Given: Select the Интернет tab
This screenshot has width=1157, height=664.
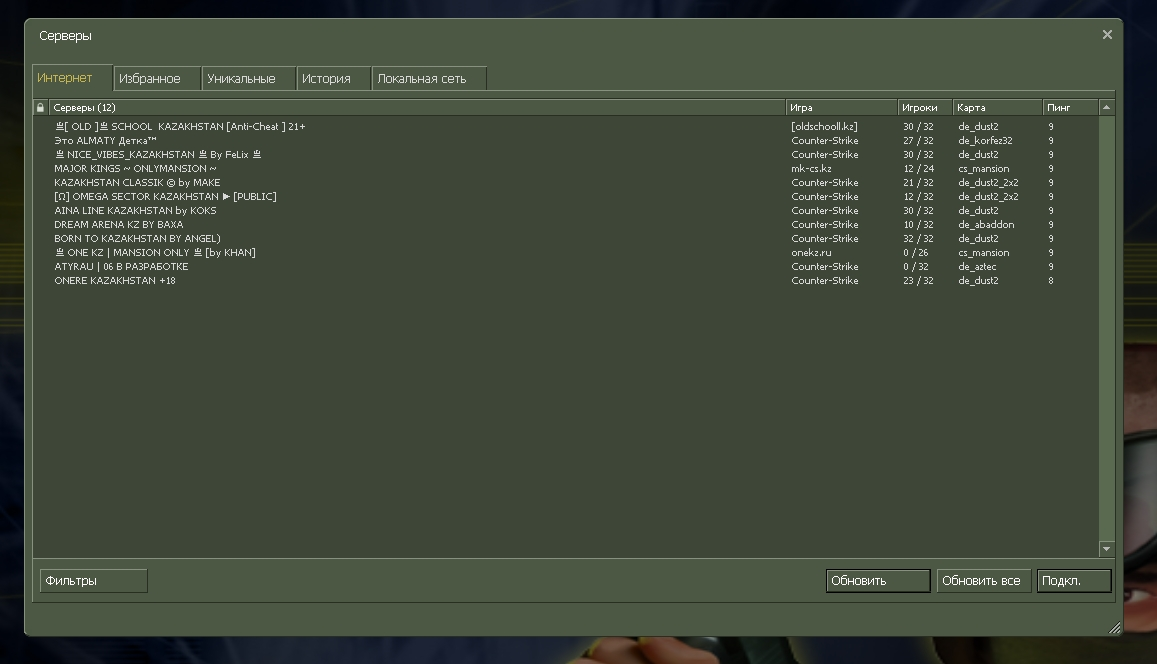Looking at the screenshot, I should 65,78.
